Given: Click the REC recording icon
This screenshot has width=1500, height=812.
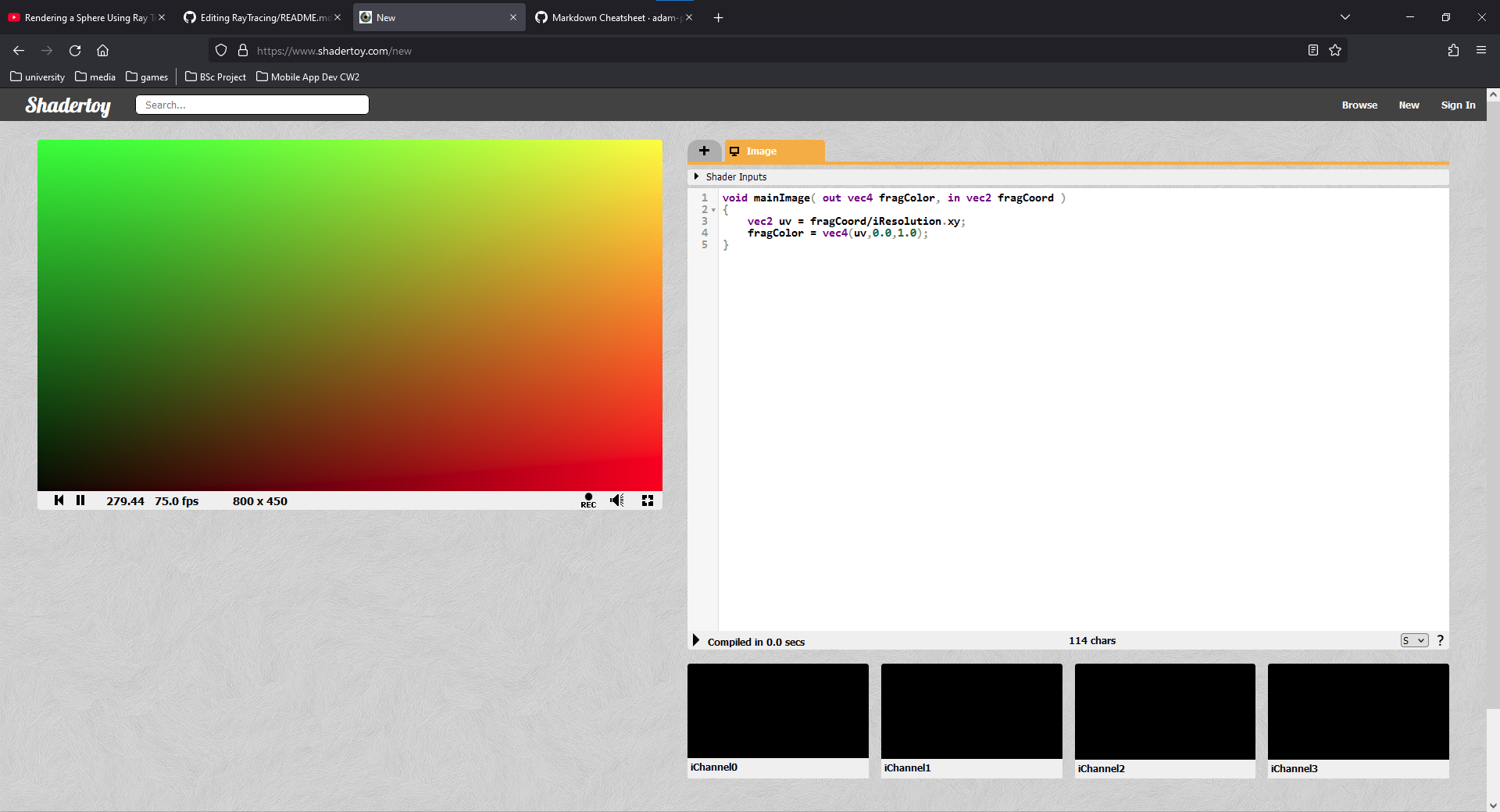Looking at the screenshot, I should coord(587,500).
